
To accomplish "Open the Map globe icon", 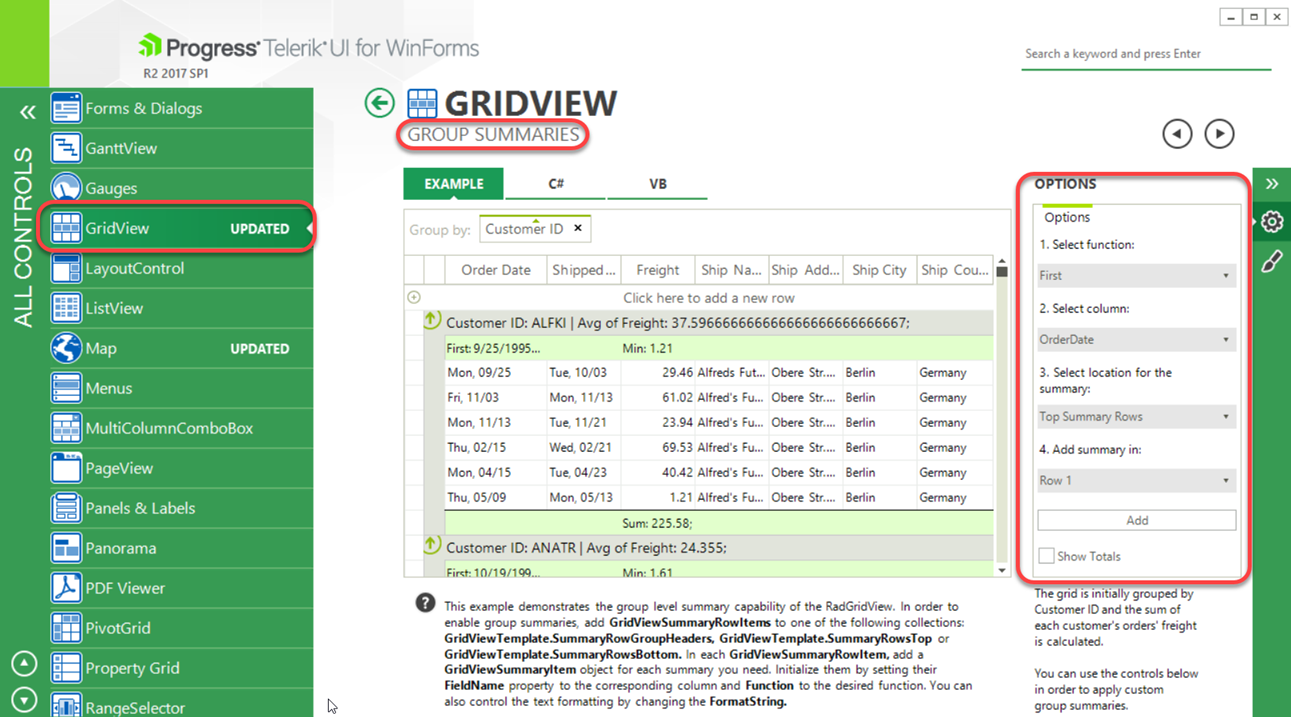I will [66, 348].
